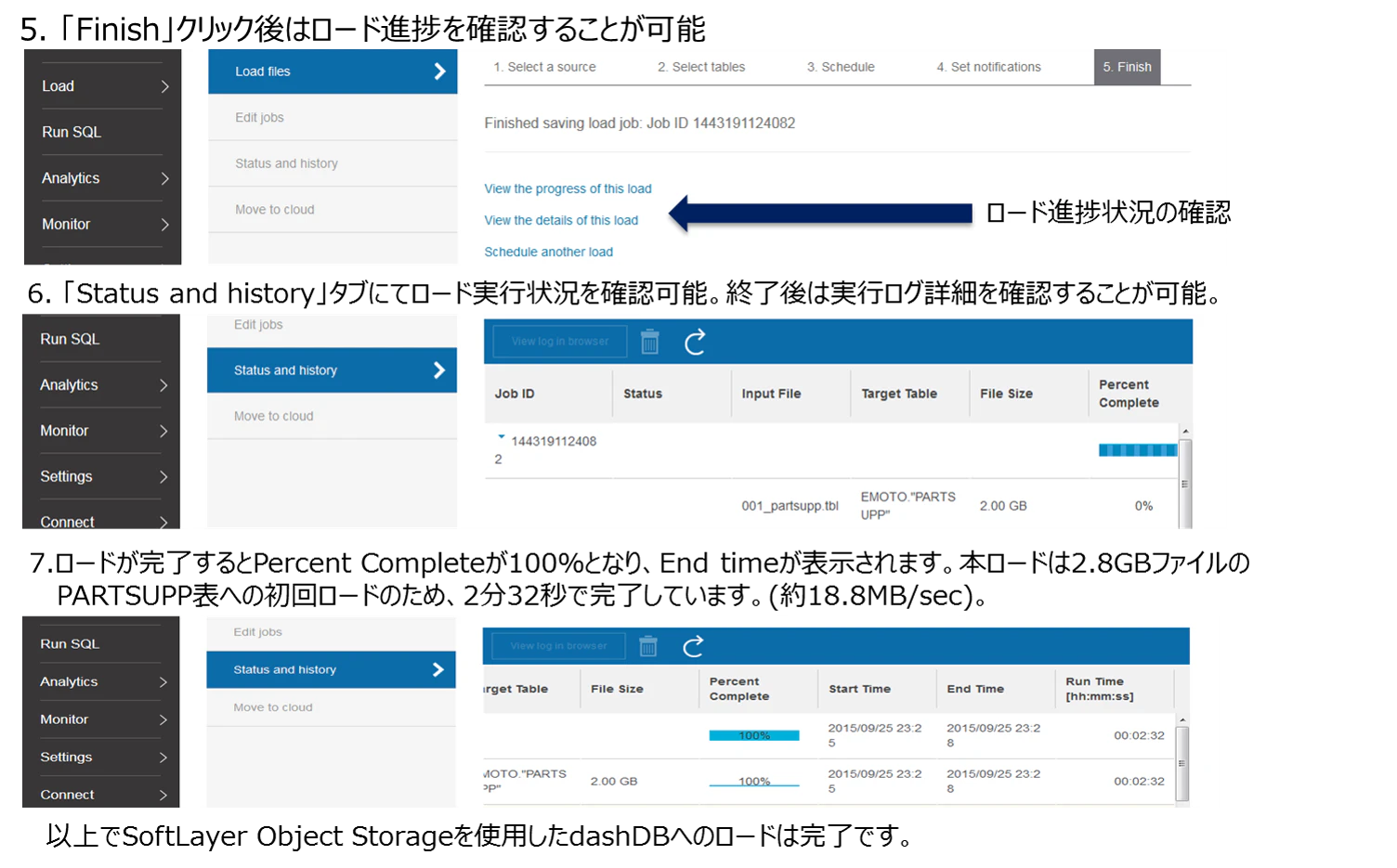Click 'View the progress of this load' link
The width and height of the screenshot is (1397, 868).
pyautogui.click(x=568, y=188)
